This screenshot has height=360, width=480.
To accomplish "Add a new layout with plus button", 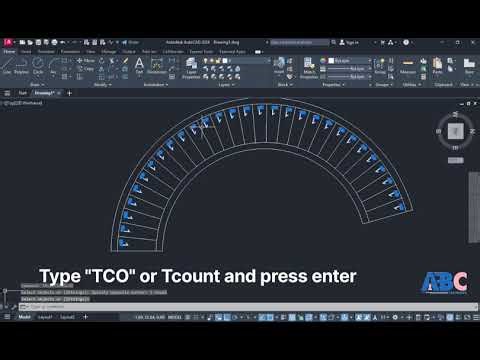I will coord(85,317).
